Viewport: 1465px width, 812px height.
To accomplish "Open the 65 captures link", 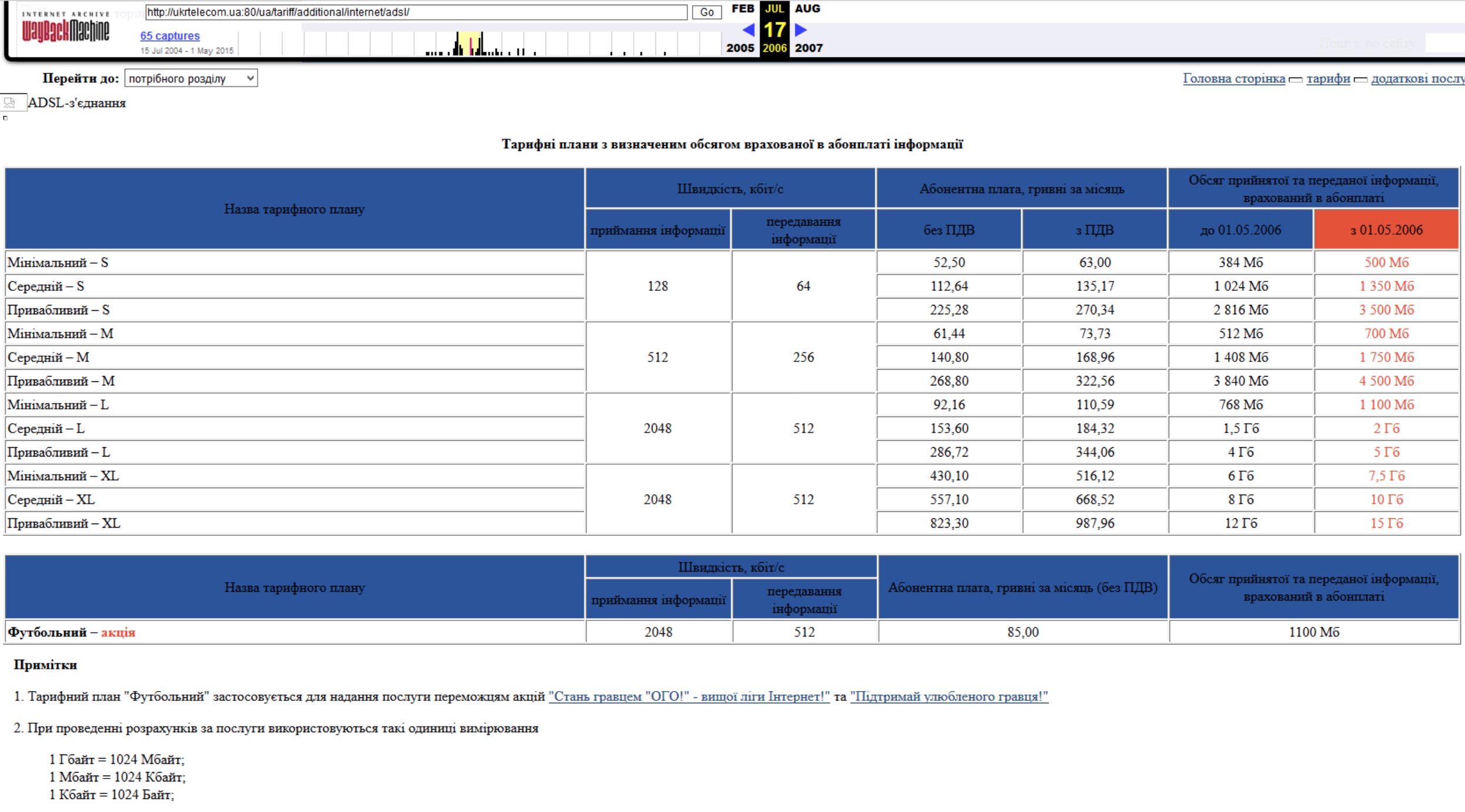I will coord(169,36).
